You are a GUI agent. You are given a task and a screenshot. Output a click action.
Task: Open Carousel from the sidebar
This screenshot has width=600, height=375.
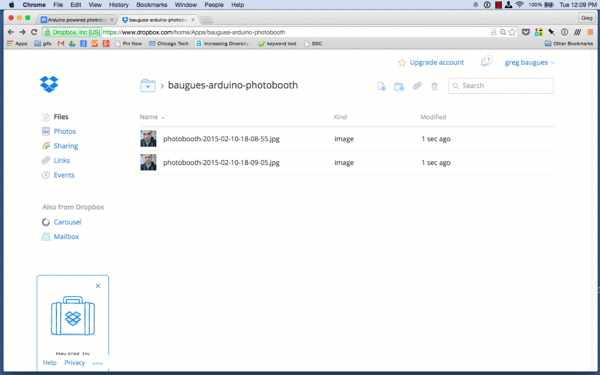click(x=67, y=222)
